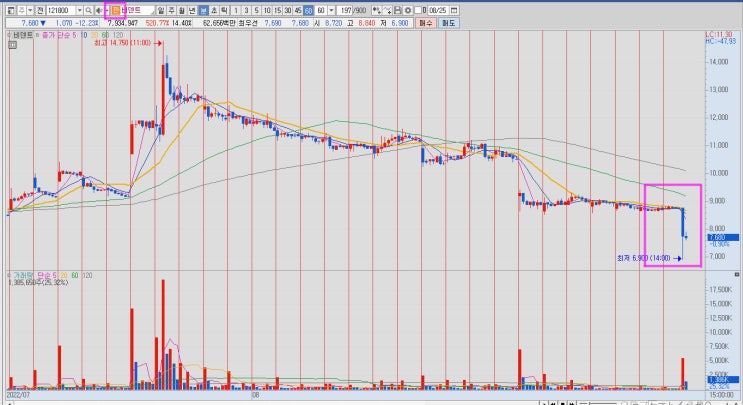Switch to the 45-minute interval button
Screen dimensions: 743x405
pos(298,10)
